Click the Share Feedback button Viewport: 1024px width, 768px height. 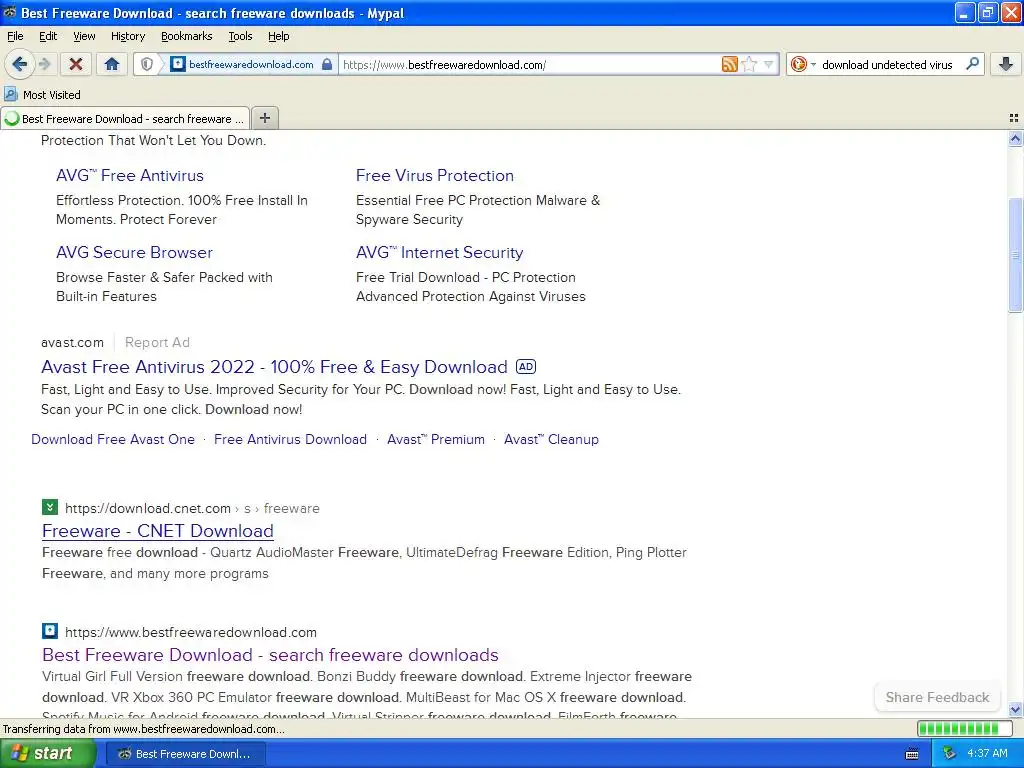[937, 697]
